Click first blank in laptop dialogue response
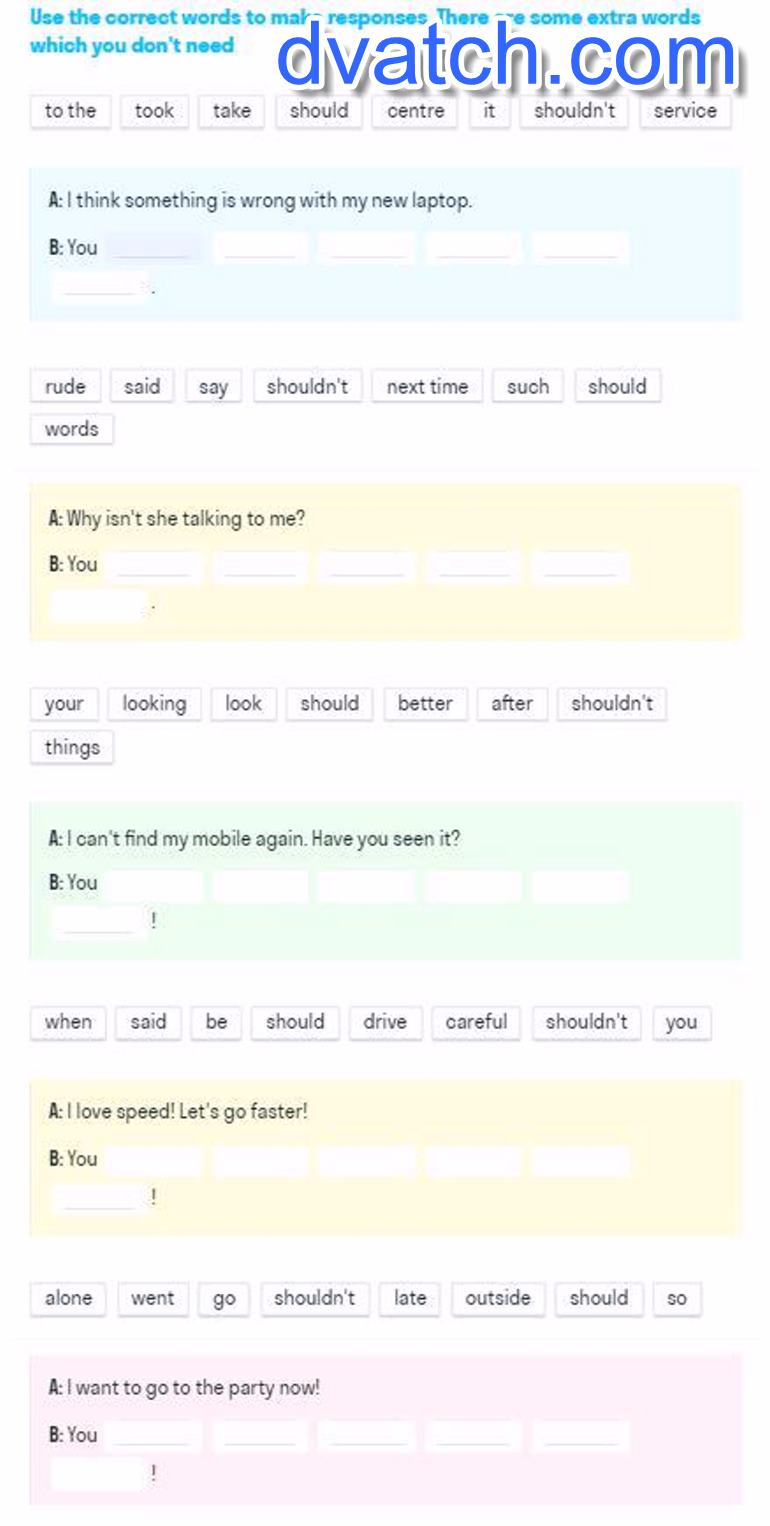Image resolution: width=770 pixels, height=1526 pixels. tap(154, 247)
